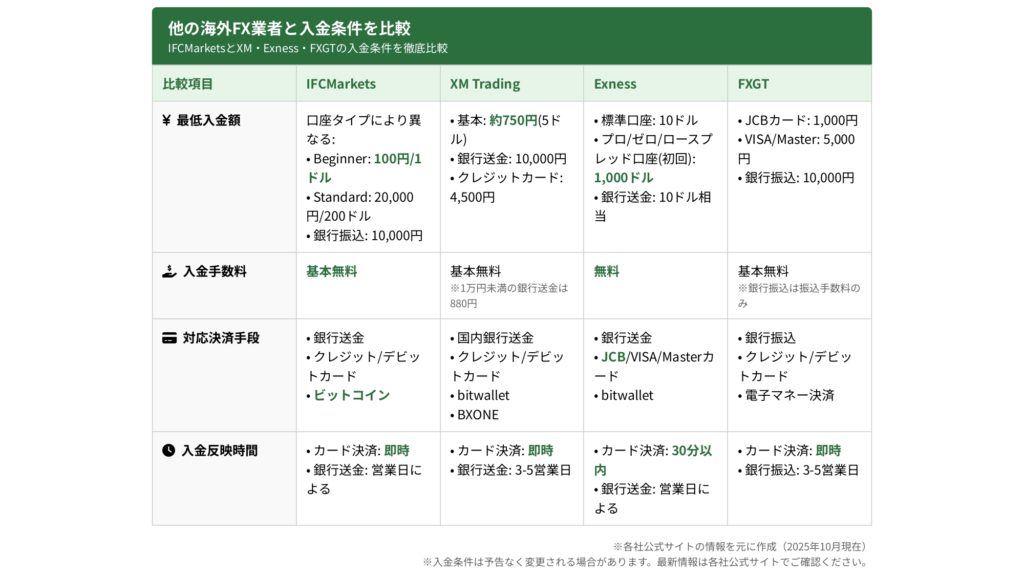This screenshot has height=576, width=1024.
Task: Click the BXONE payment entry
Action: coord(477,414)
